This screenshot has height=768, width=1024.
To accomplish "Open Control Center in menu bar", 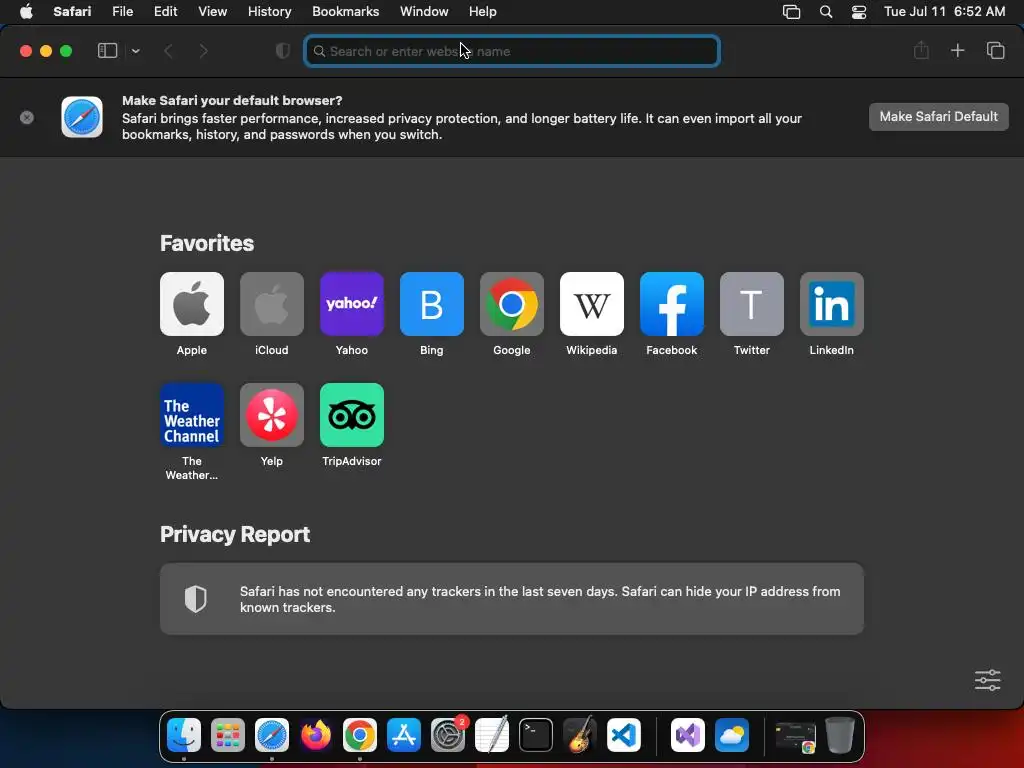I will (x=859, y=12).
